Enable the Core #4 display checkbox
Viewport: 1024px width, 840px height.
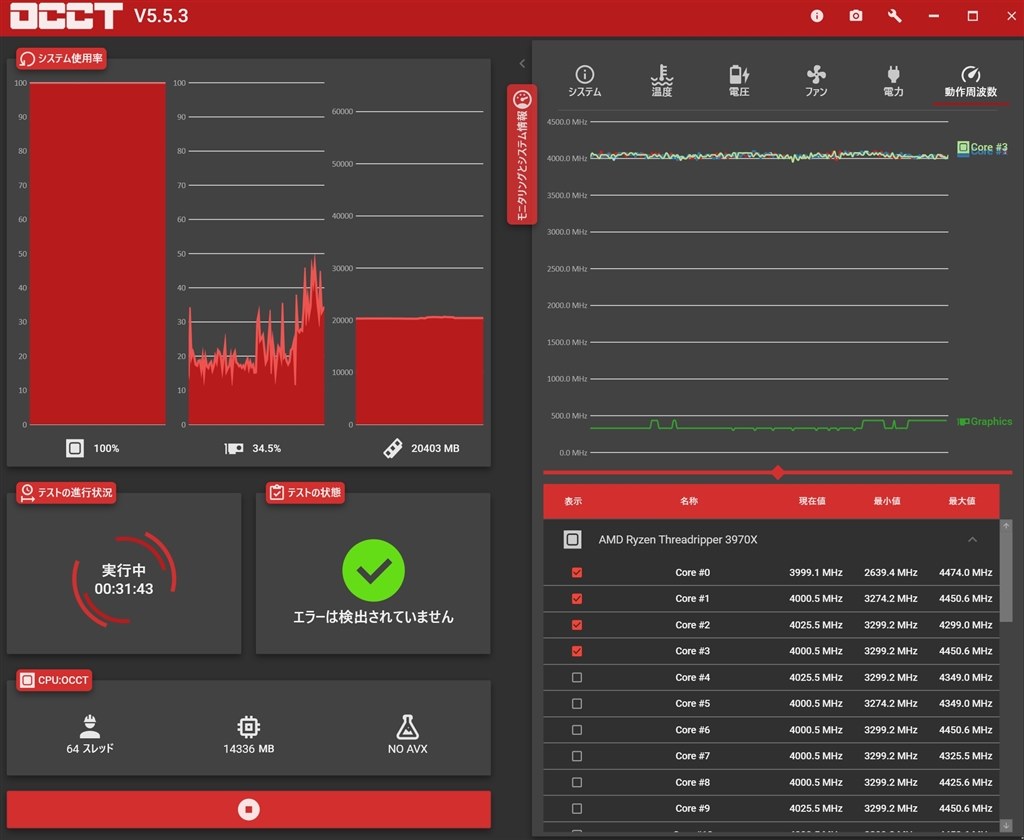577,677
